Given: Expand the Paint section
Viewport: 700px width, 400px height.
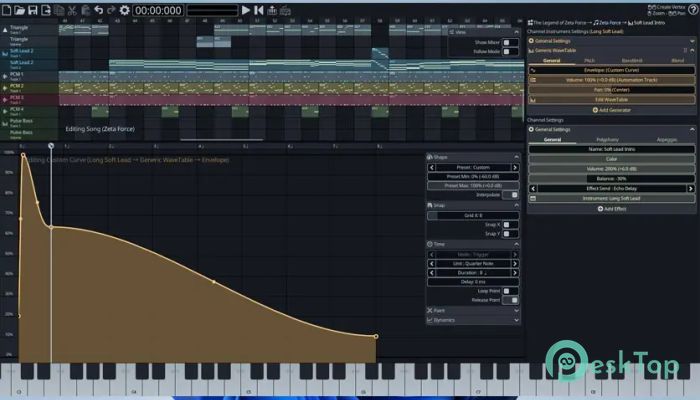Looking at the screenshot, I should (x=517, y=310).
